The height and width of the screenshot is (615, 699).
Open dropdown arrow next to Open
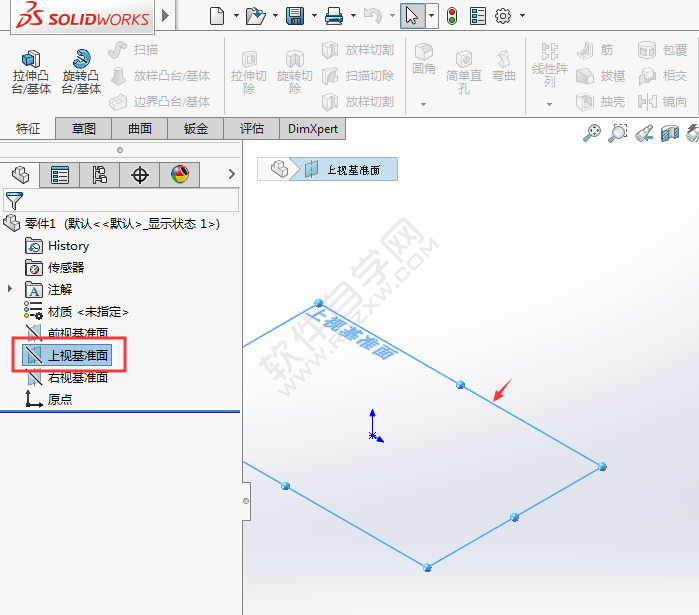275,16
